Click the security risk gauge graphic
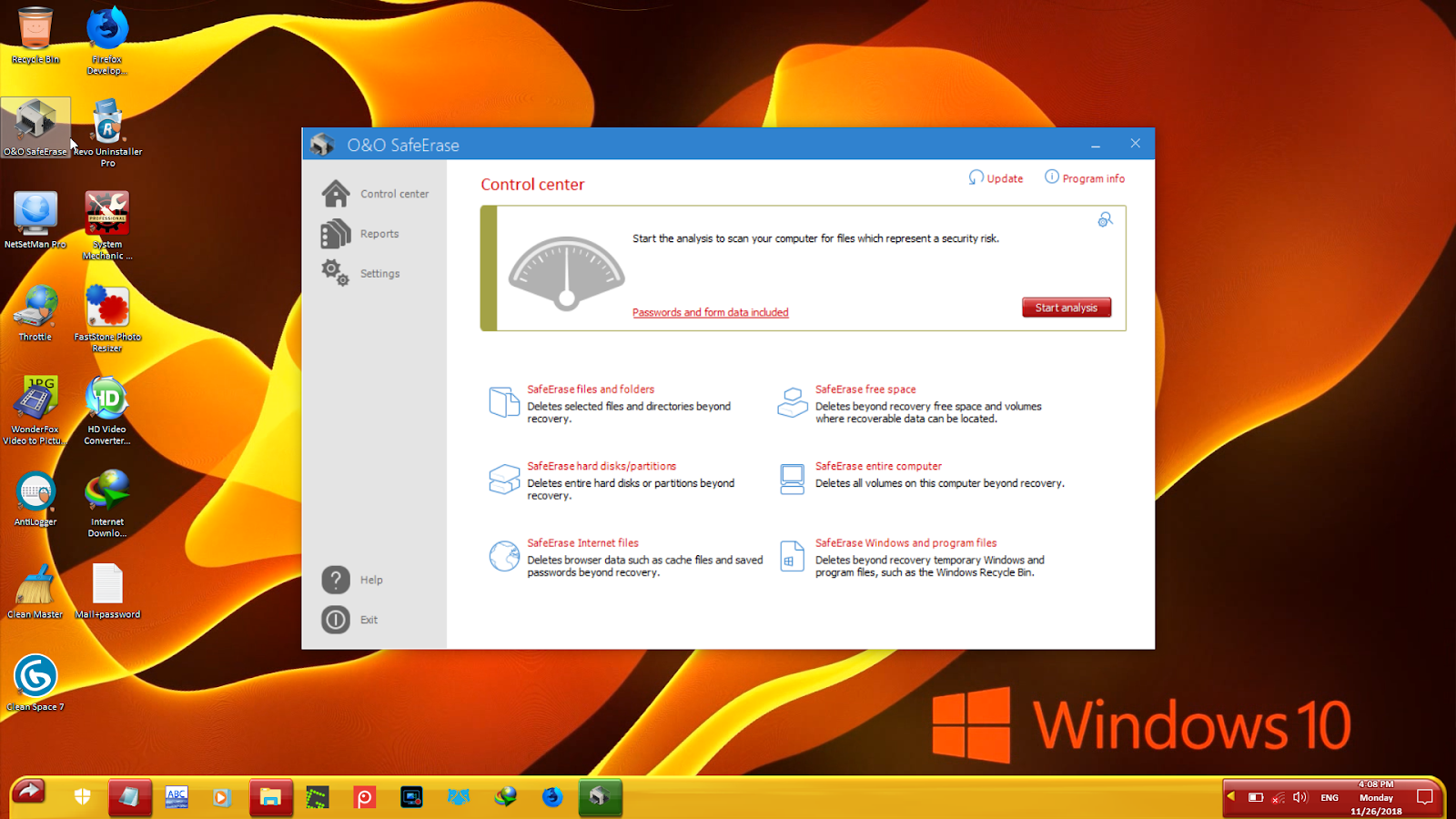Screen dimensions: 1456x819 coord(566,273)
